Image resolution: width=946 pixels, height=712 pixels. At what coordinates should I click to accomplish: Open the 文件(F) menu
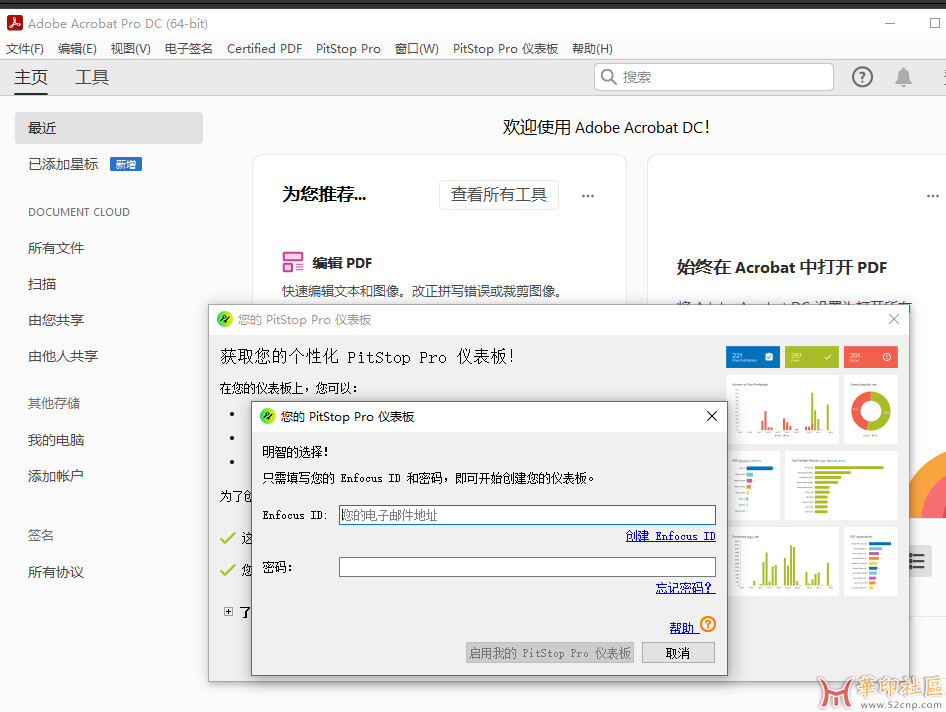(25, 48)
